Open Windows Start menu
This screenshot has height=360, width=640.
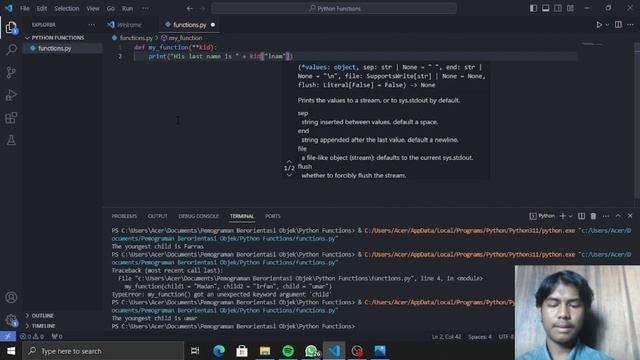(x=11, y=351)
